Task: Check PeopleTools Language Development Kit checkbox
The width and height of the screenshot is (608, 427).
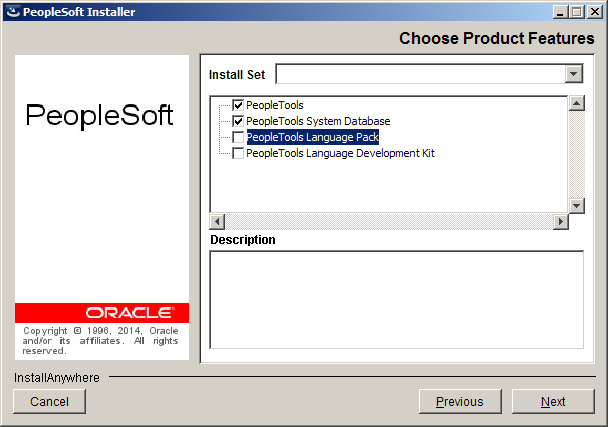Action: (238, 153)
